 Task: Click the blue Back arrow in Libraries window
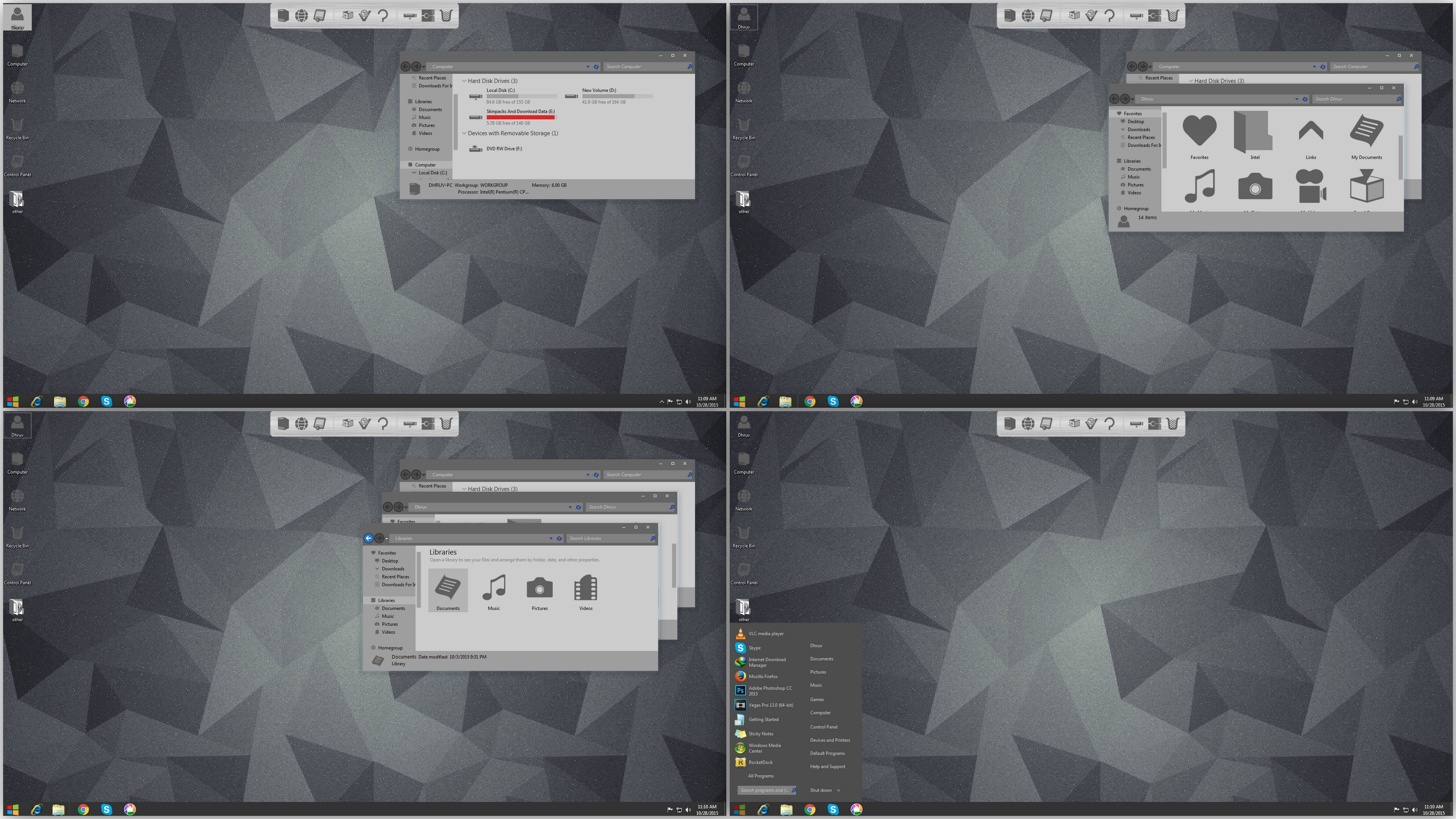click(369, 539)
